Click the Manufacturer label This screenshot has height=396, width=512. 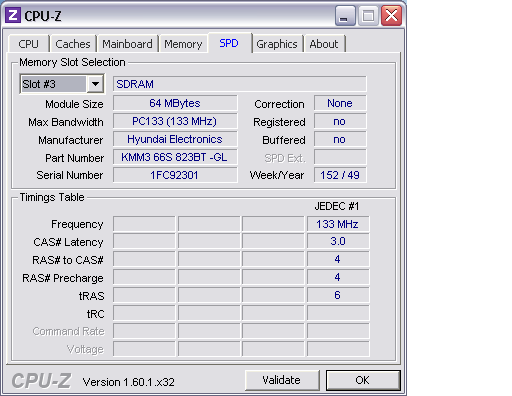[x=71, y=140]
